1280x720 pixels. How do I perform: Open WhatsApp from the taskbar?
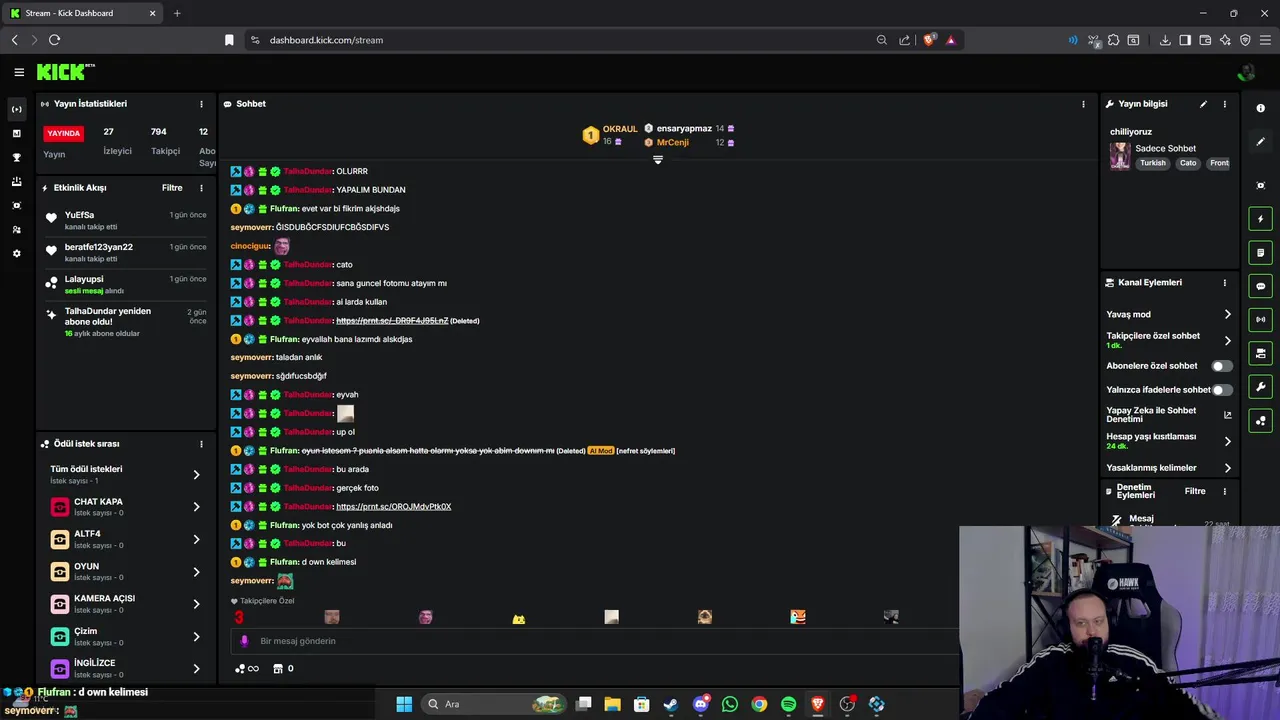tap(730, 704)
